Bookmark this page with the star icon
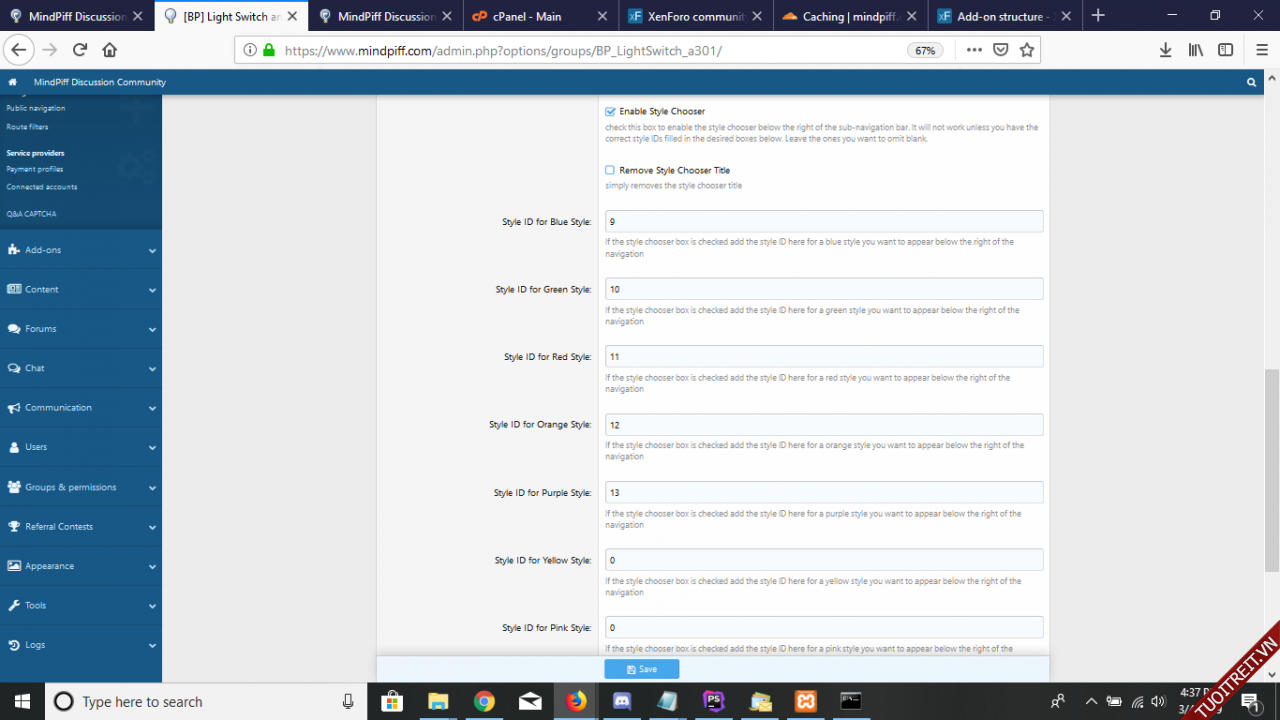 click(x=1026, y=50)
